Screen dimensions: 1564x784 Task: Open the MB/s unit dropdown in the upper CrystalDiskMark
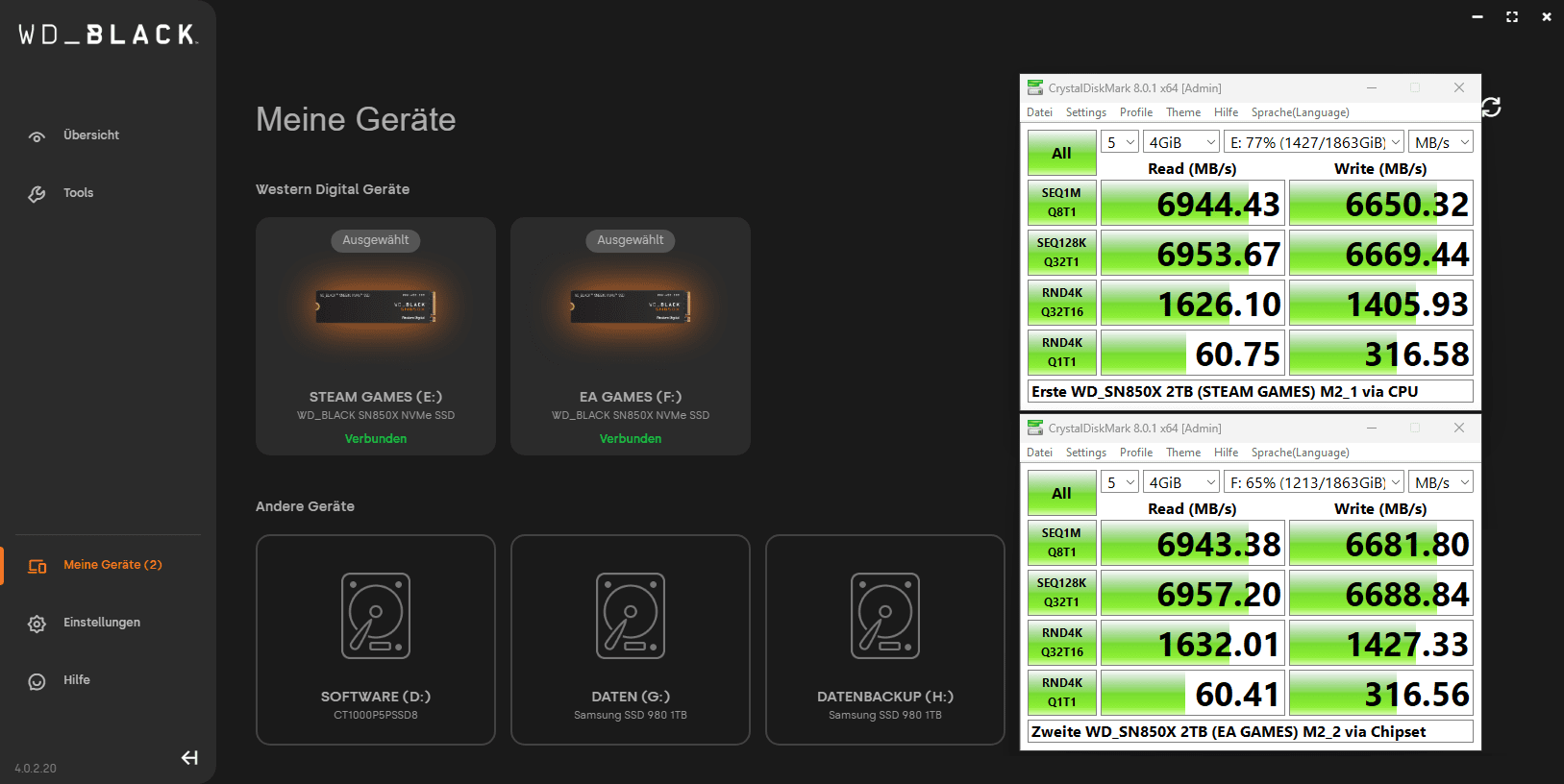tap(1441, 142)
